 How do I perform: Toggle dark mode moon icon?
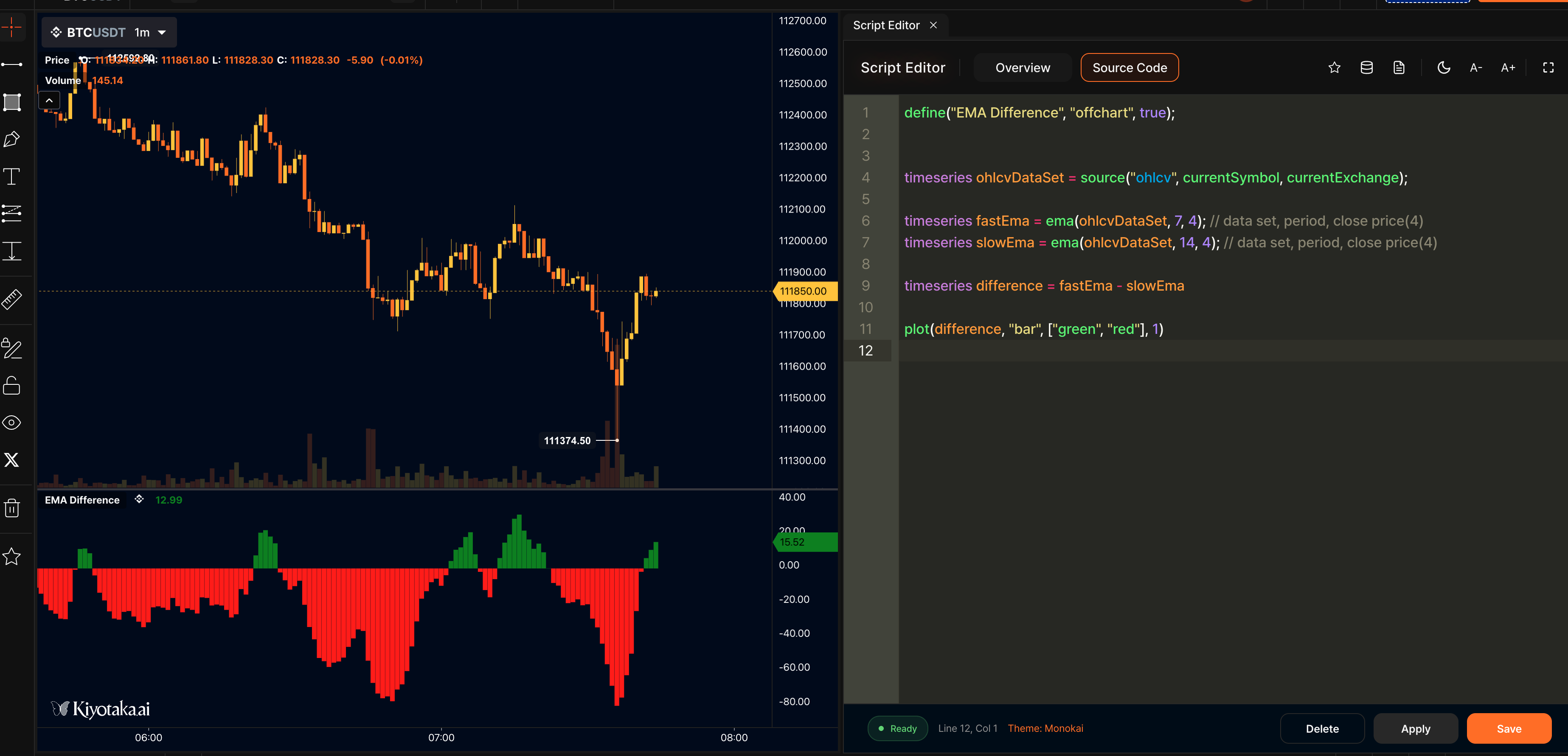click(x=1443, y=67)
